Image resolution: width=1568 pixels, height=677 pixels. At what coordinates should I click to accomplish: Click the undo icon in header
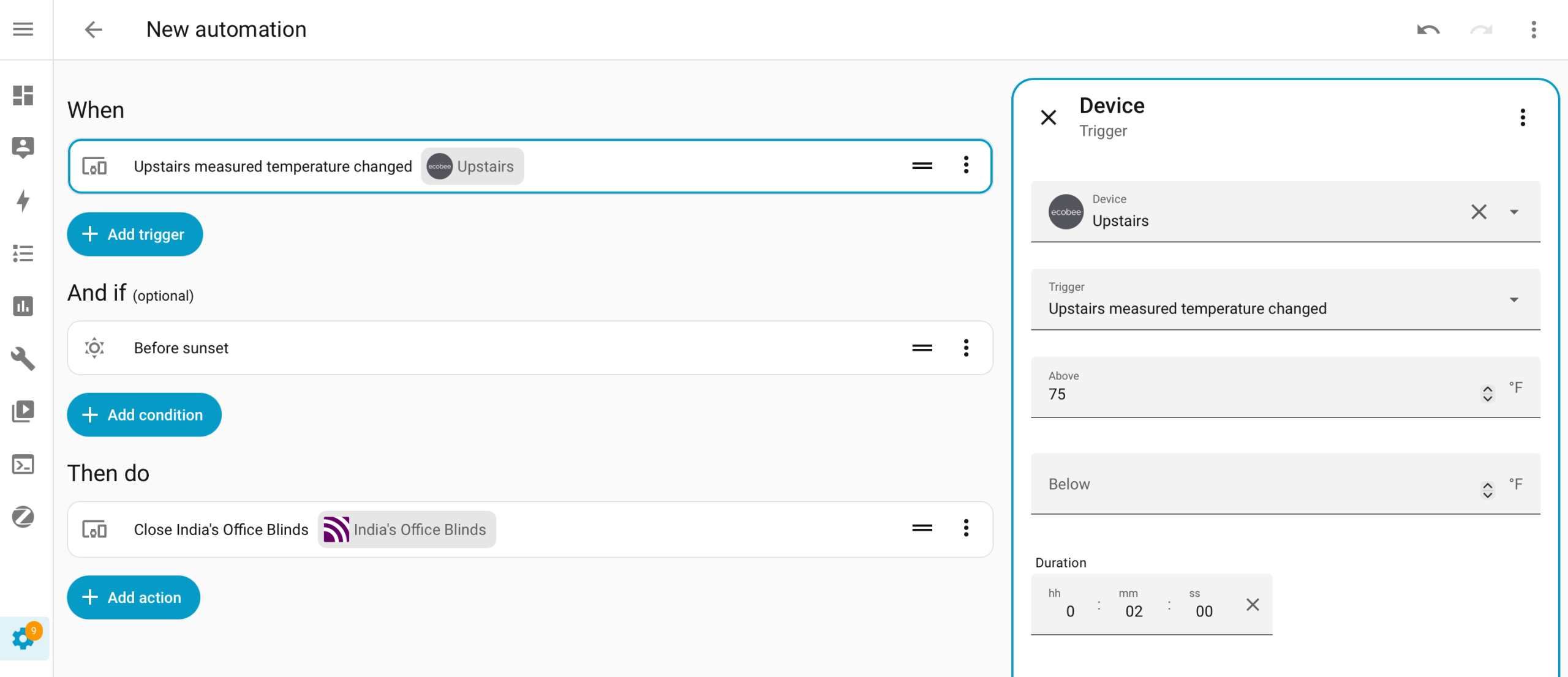tap(1428, 29)
